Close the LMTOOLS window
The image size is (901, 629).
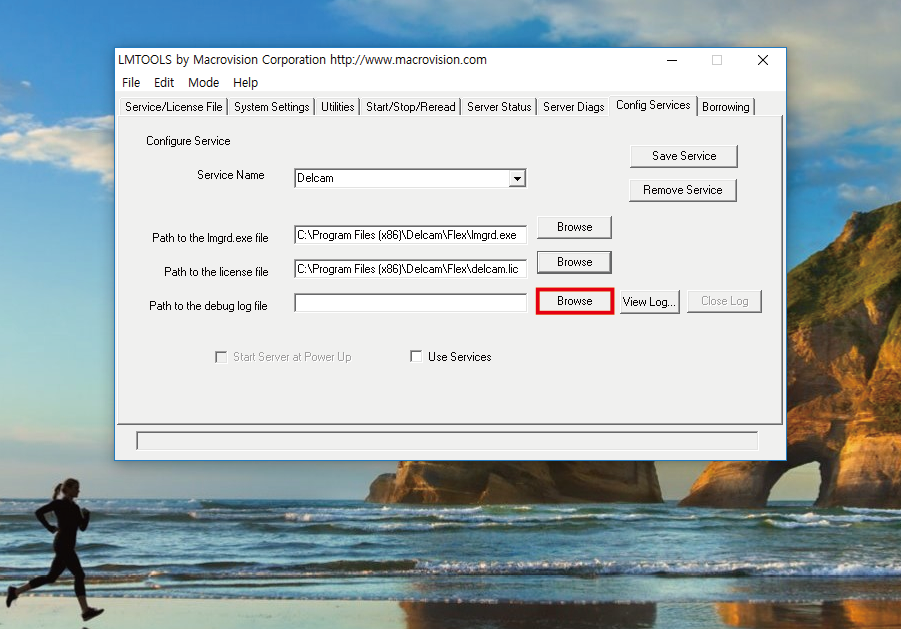tap(763, 60)
